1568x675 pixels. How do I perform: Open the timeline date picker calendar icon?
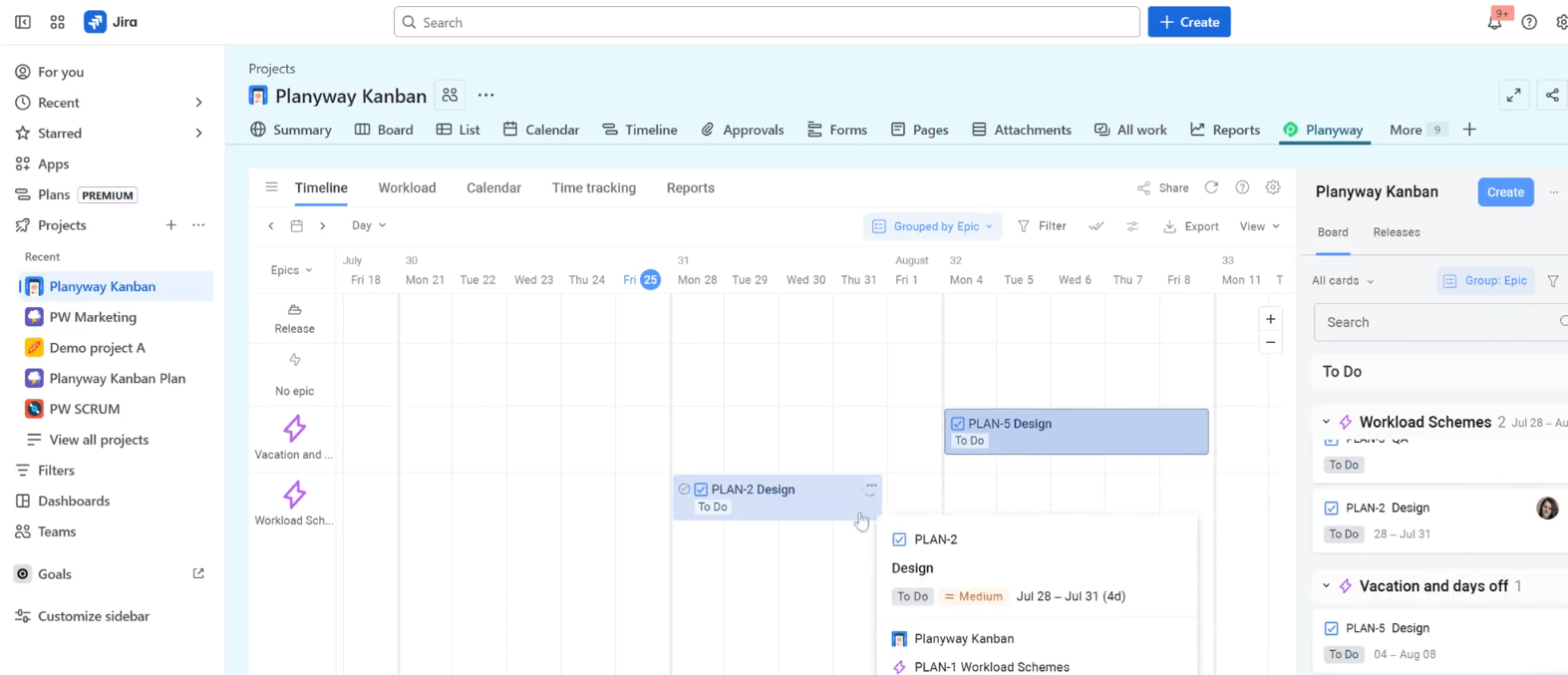(296, 226)
